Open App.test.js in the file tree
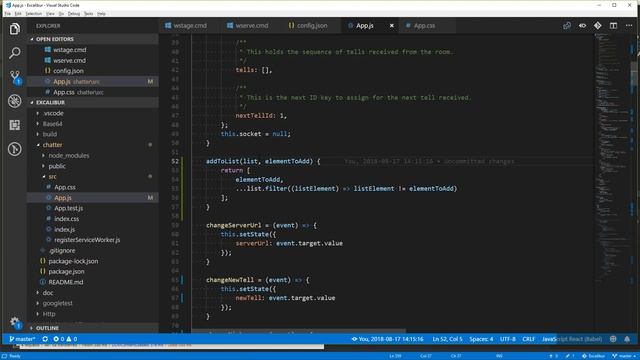 [x=93, y=208]
